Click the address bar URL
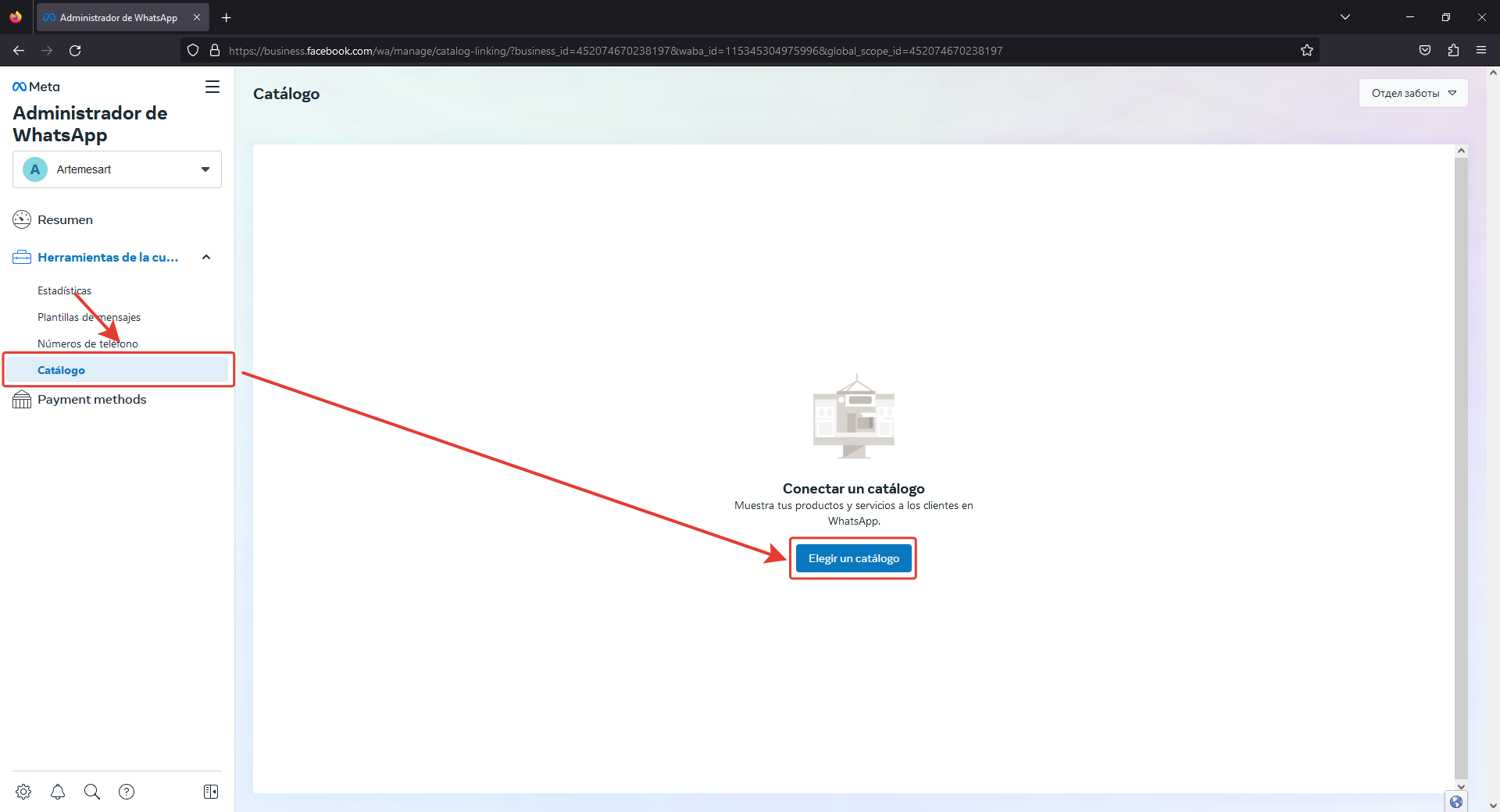1500x812 pixels. click(x=616, y=51)
